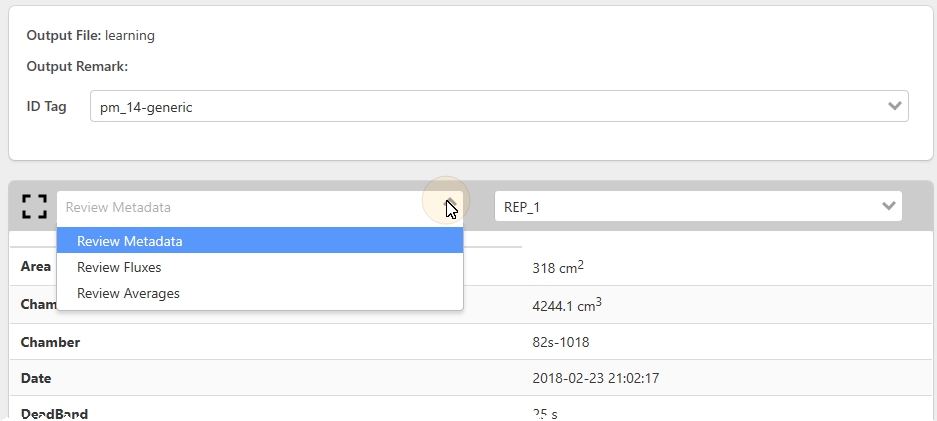Select the DeadBand row label
Screen dimensions: 937x421
(55, 413)
